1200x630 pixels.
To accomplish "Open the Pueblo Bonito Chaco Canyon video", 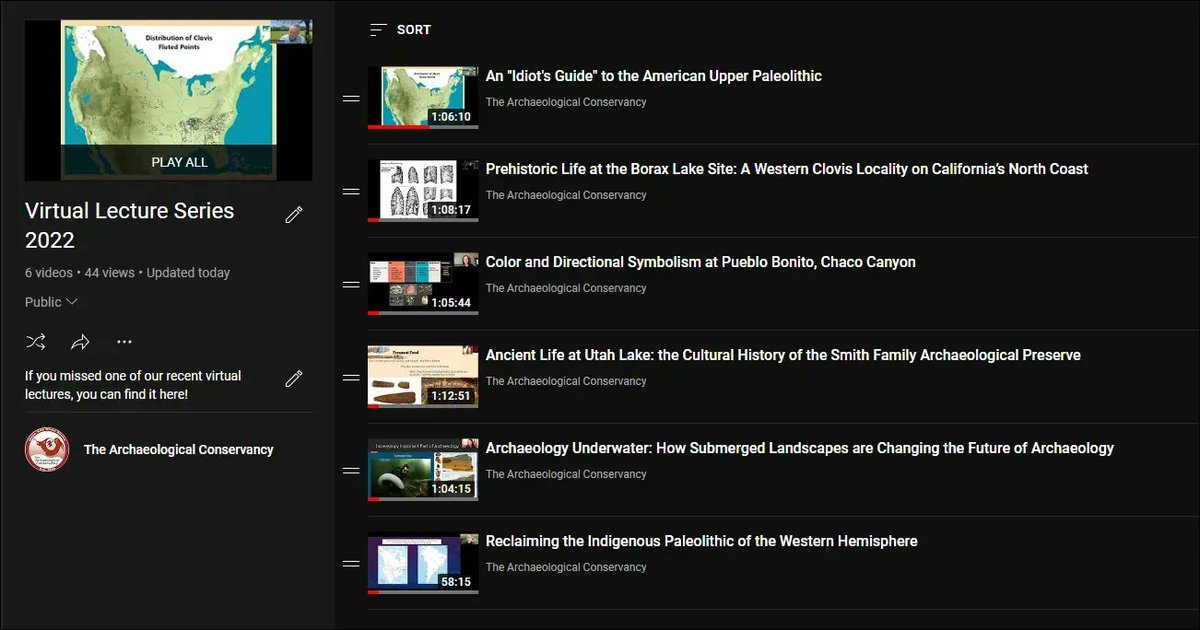I will (700, 261).
